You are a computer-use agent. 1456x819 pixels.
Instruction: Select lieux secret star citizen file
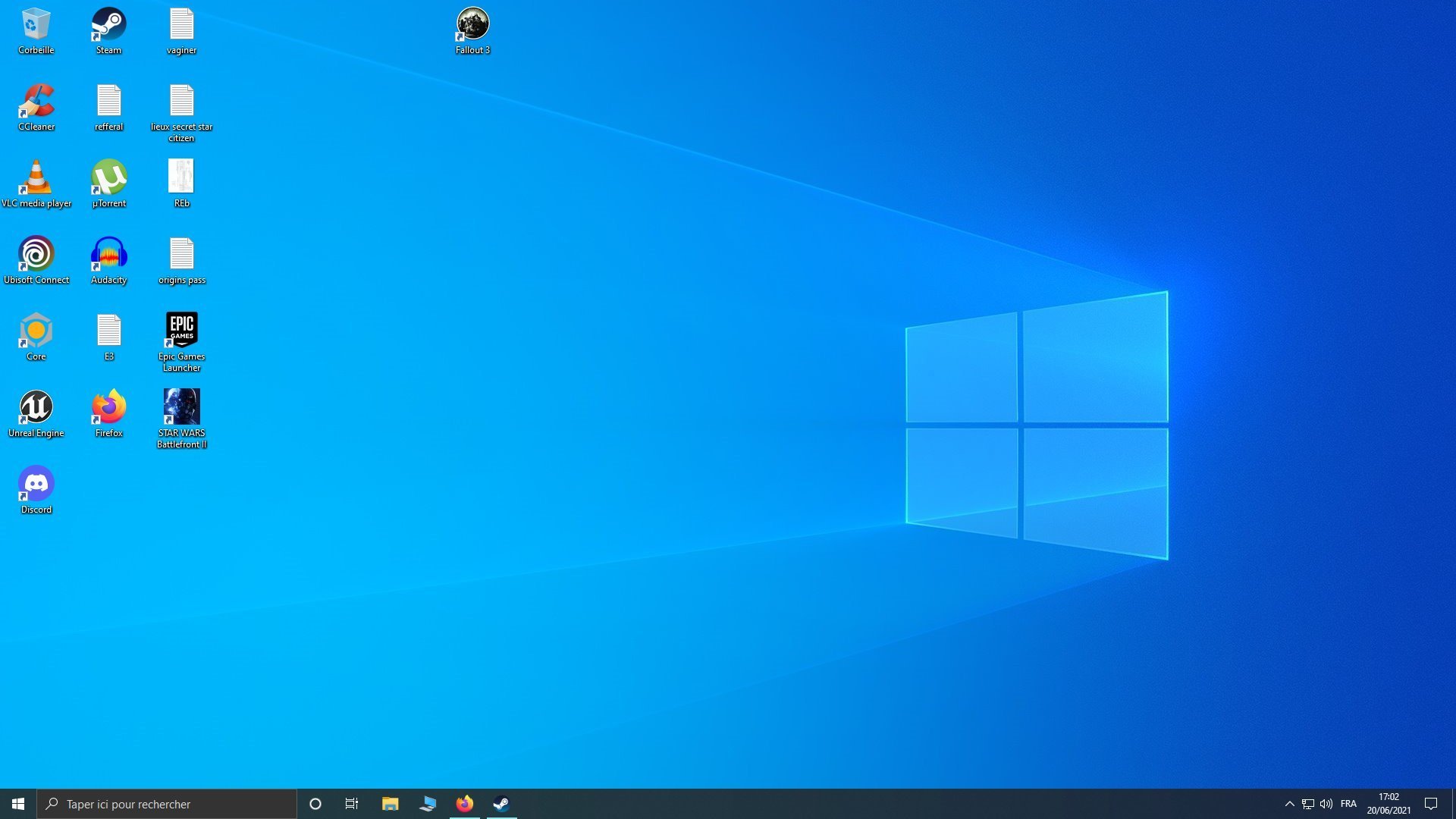(181, 113)
